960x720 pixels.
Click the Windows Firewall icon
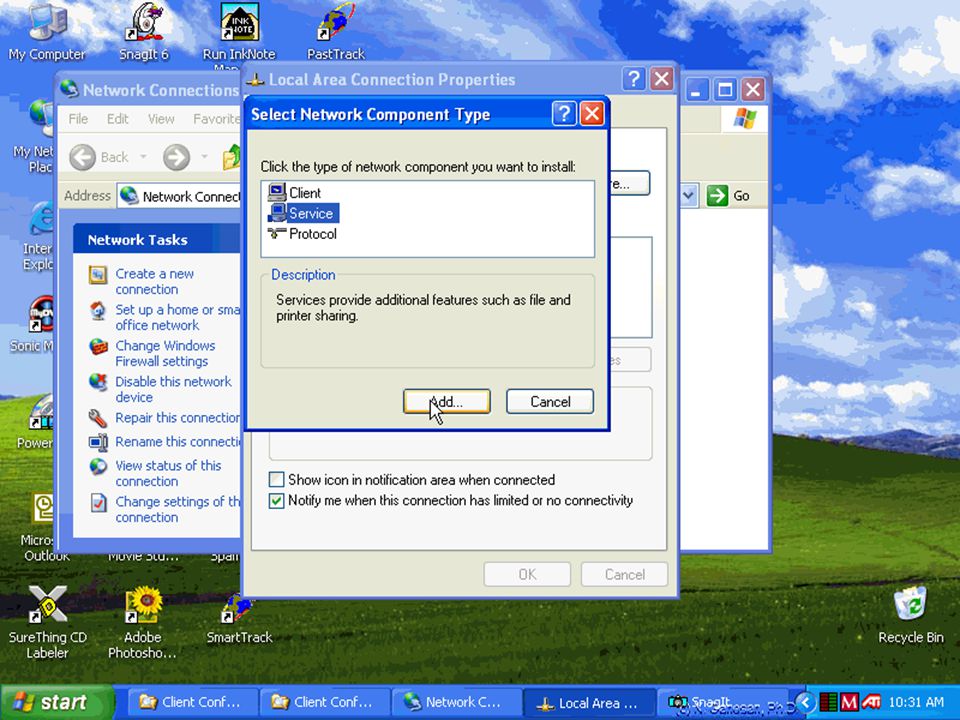click(x=98, y=347)
